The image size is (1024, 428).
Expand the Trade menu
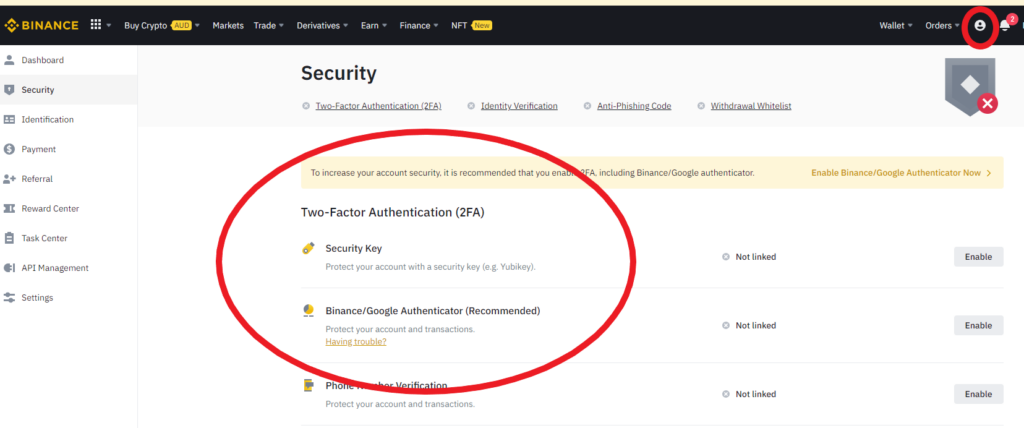click(x=269, y=25)
